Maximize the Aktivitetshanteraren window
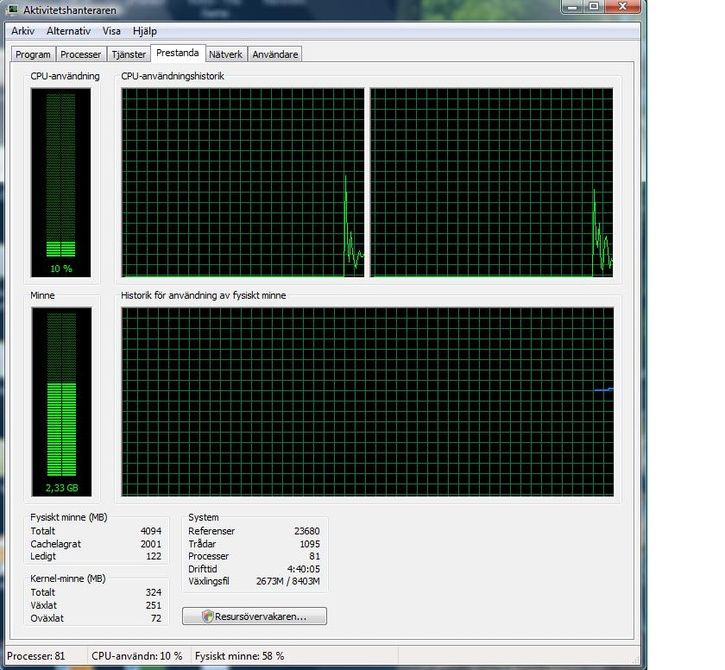Screen dimensions: 725x670 [593, 7]
